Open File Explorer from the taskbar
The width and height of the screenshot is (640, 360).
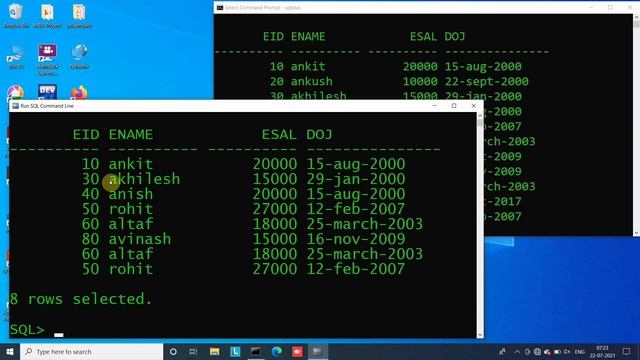pos(214,351)
